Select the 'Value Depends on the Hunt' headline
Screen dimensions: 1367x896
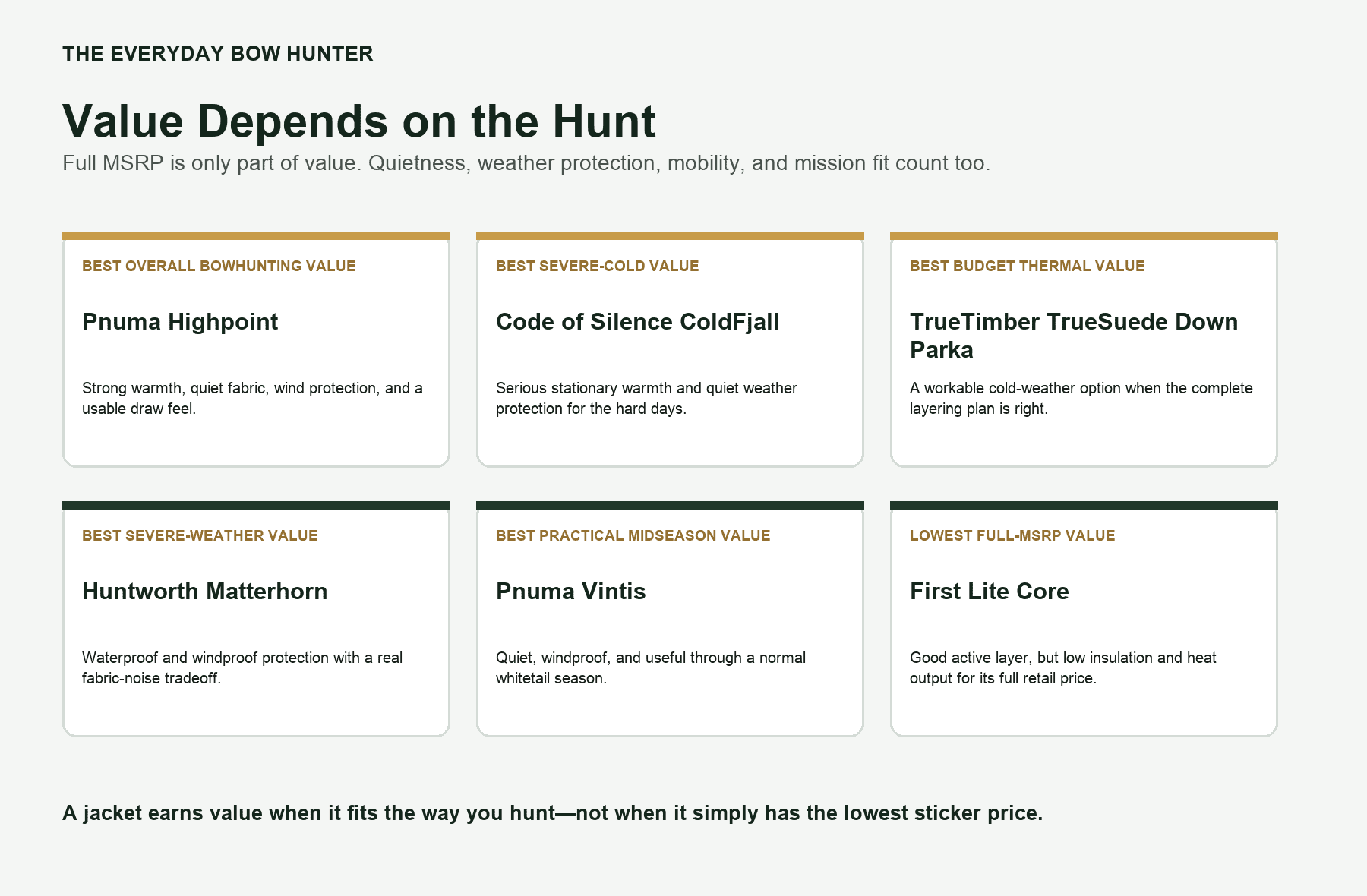coord(359,121)
